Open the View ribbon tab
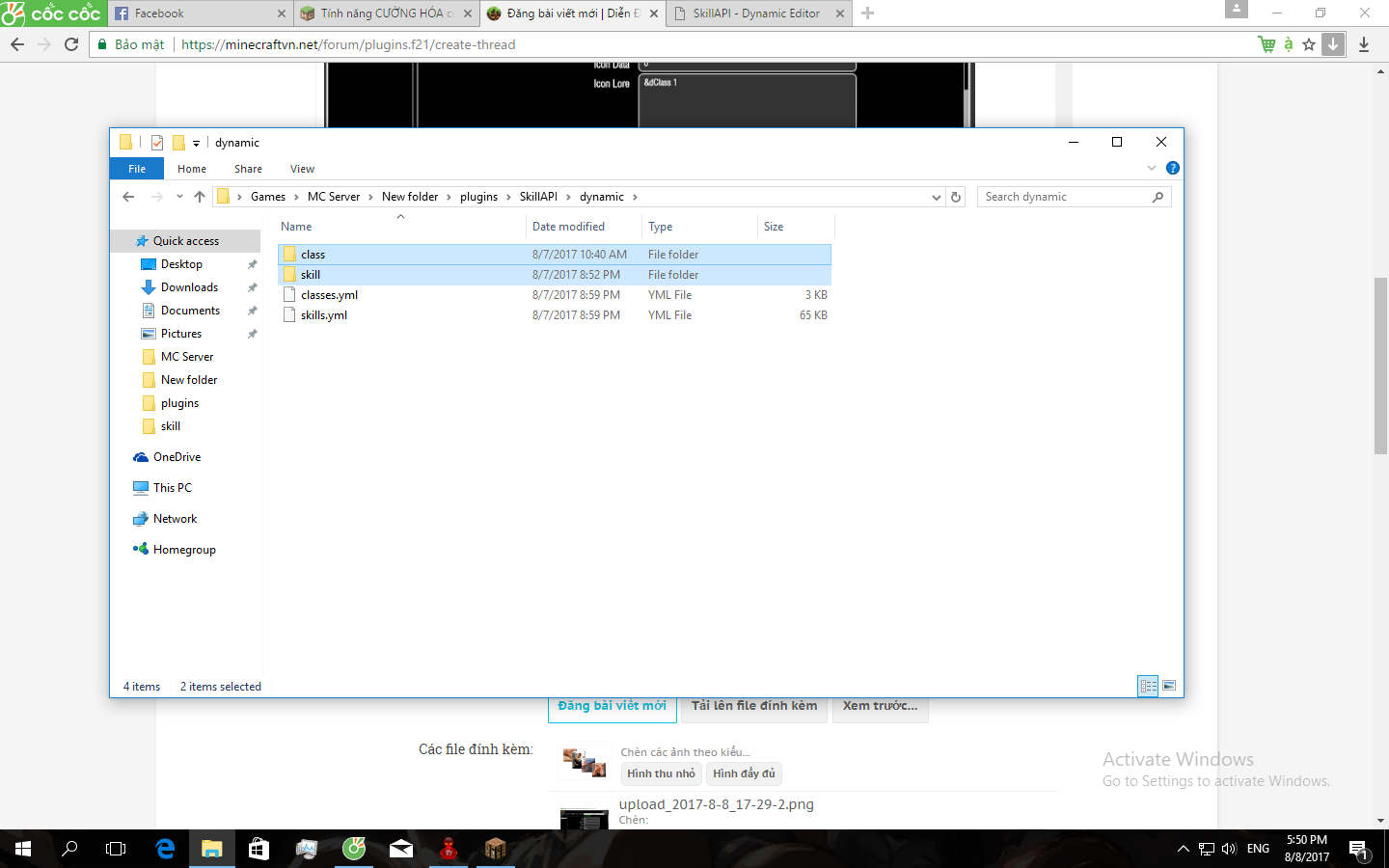Screen dimensions: 1389x868 (x=302, y=169)
